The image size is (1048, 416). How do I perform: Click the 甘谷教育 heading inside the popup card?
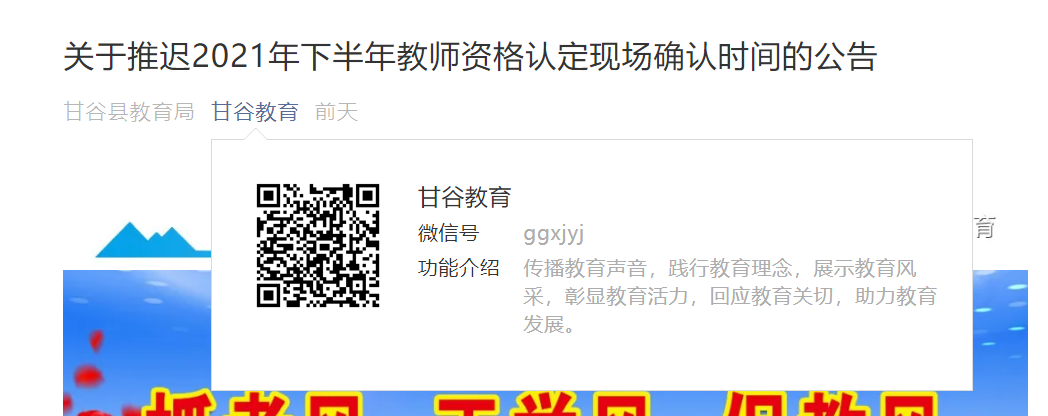tap(465, 197)
